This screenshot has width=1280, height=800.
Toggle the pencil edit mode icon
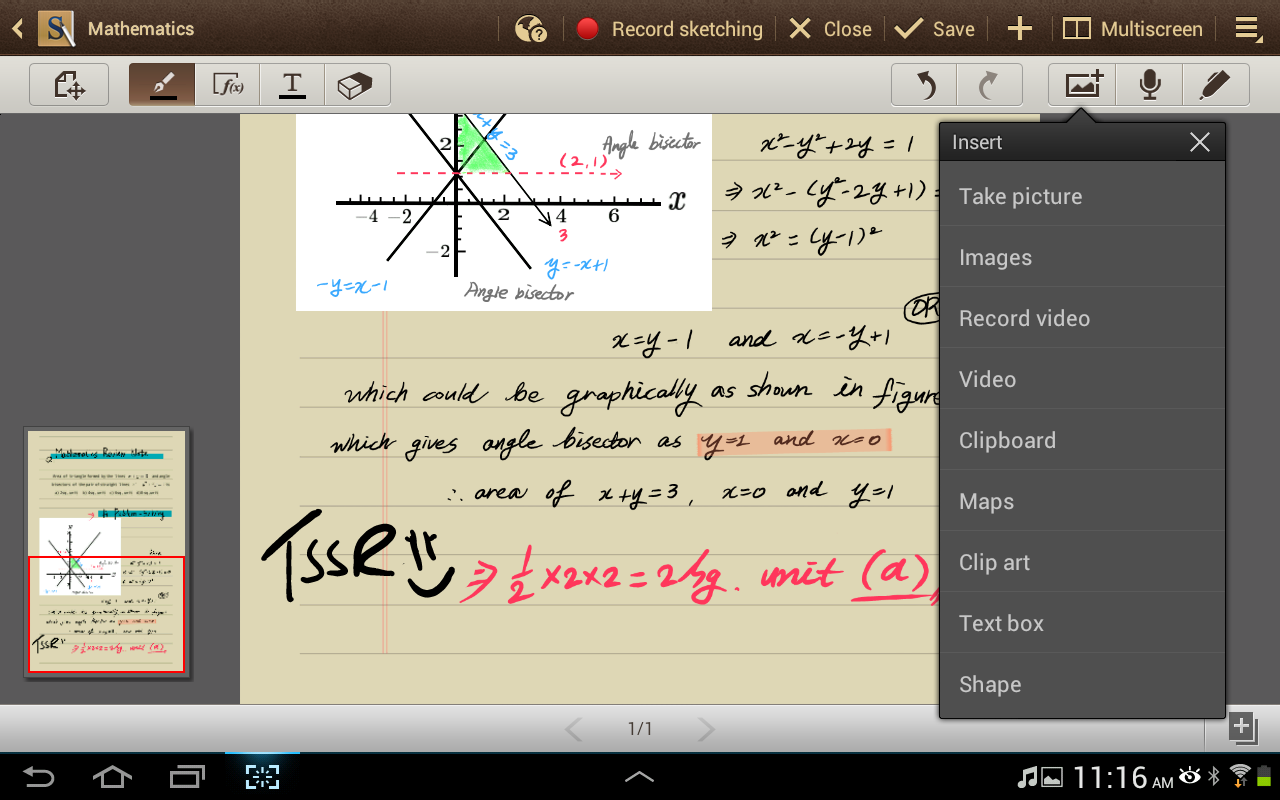tap(1214, 85)
